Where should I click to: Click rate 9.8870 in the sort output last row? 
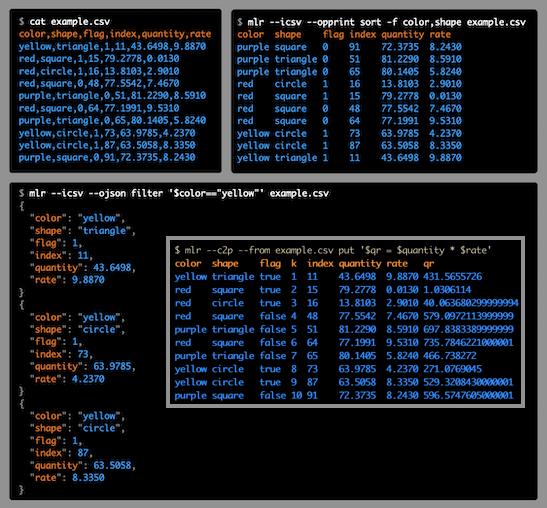(445, 158)
